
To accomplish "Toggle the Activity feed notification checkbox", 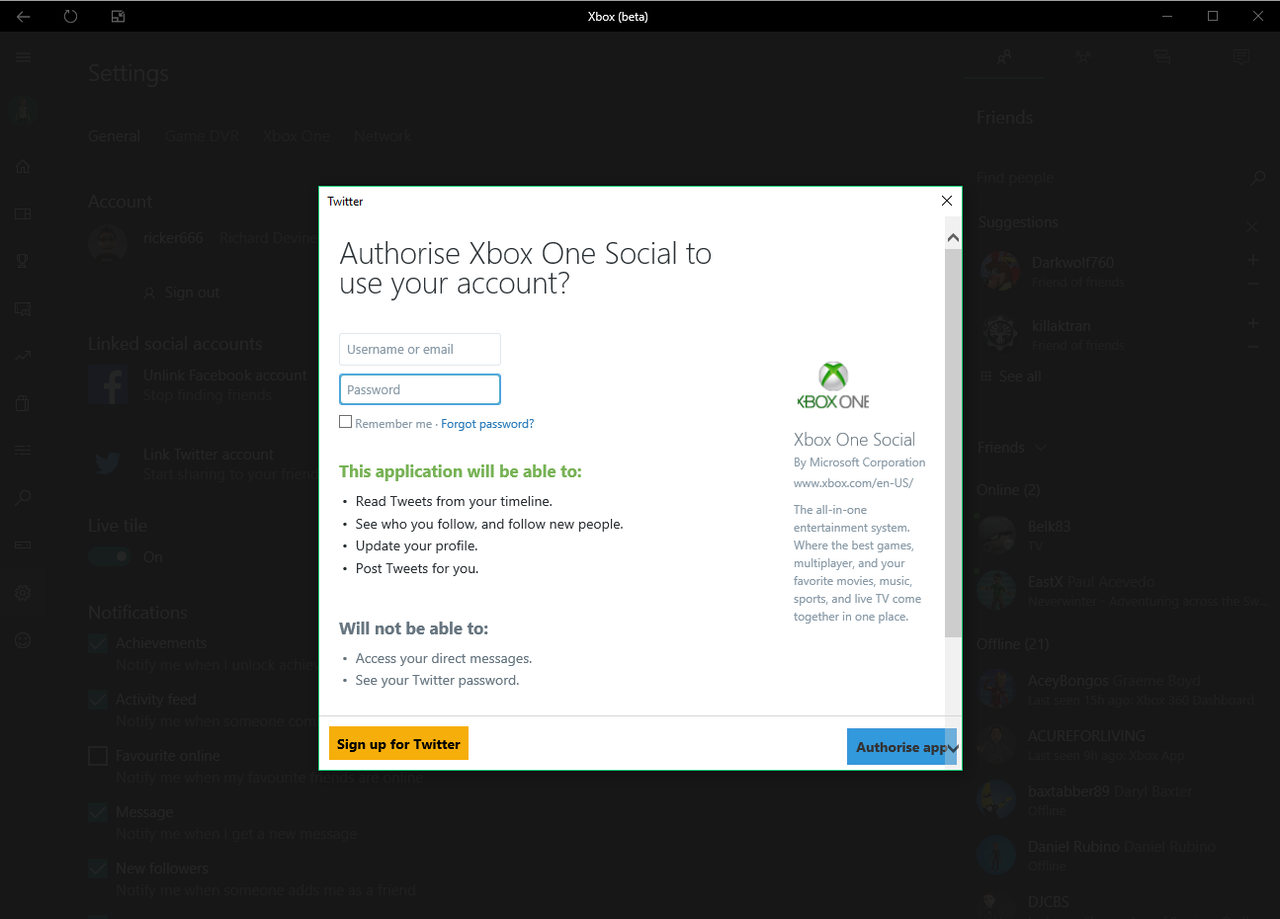I will [x=97, y=700].
